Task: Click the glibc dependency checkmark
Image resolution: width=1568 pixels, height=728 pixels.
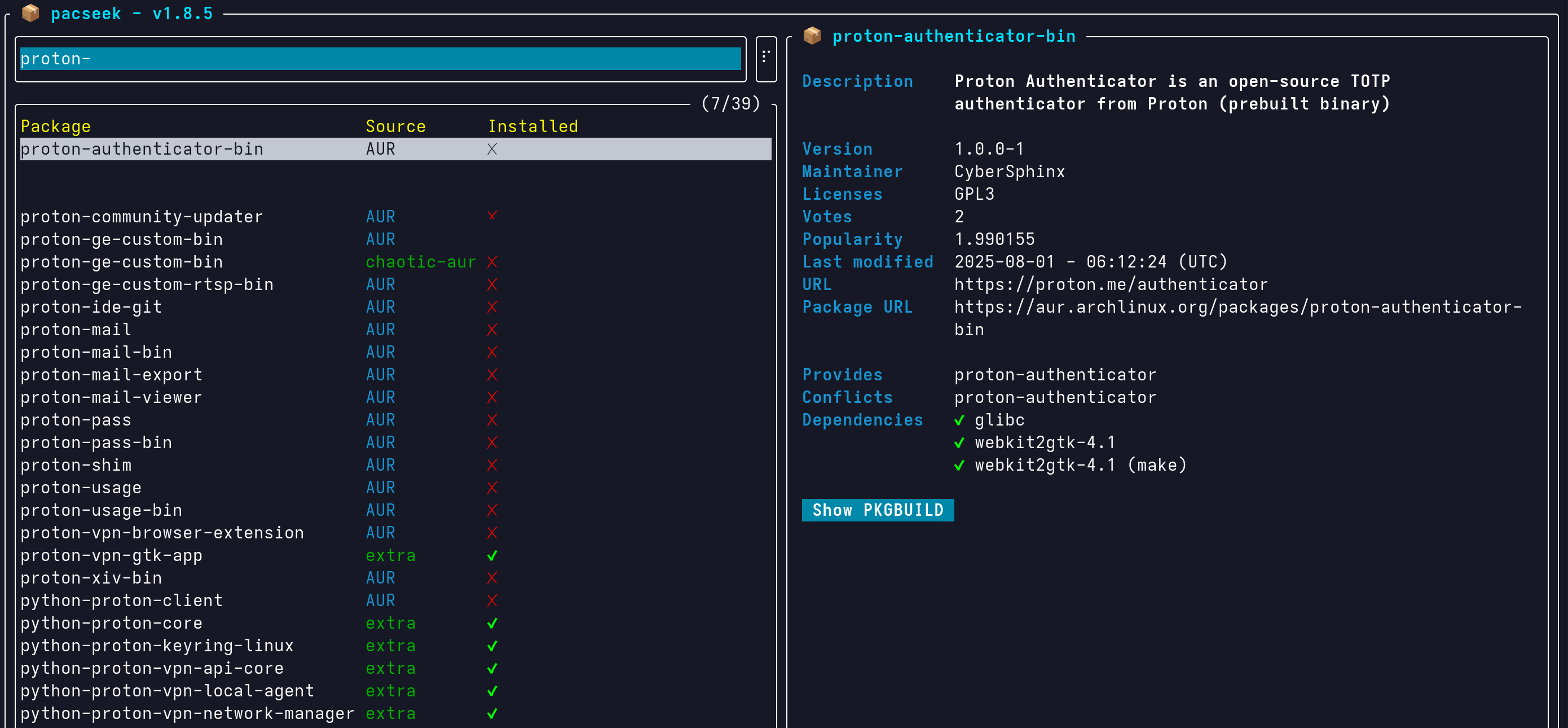Action: [959, 420]
